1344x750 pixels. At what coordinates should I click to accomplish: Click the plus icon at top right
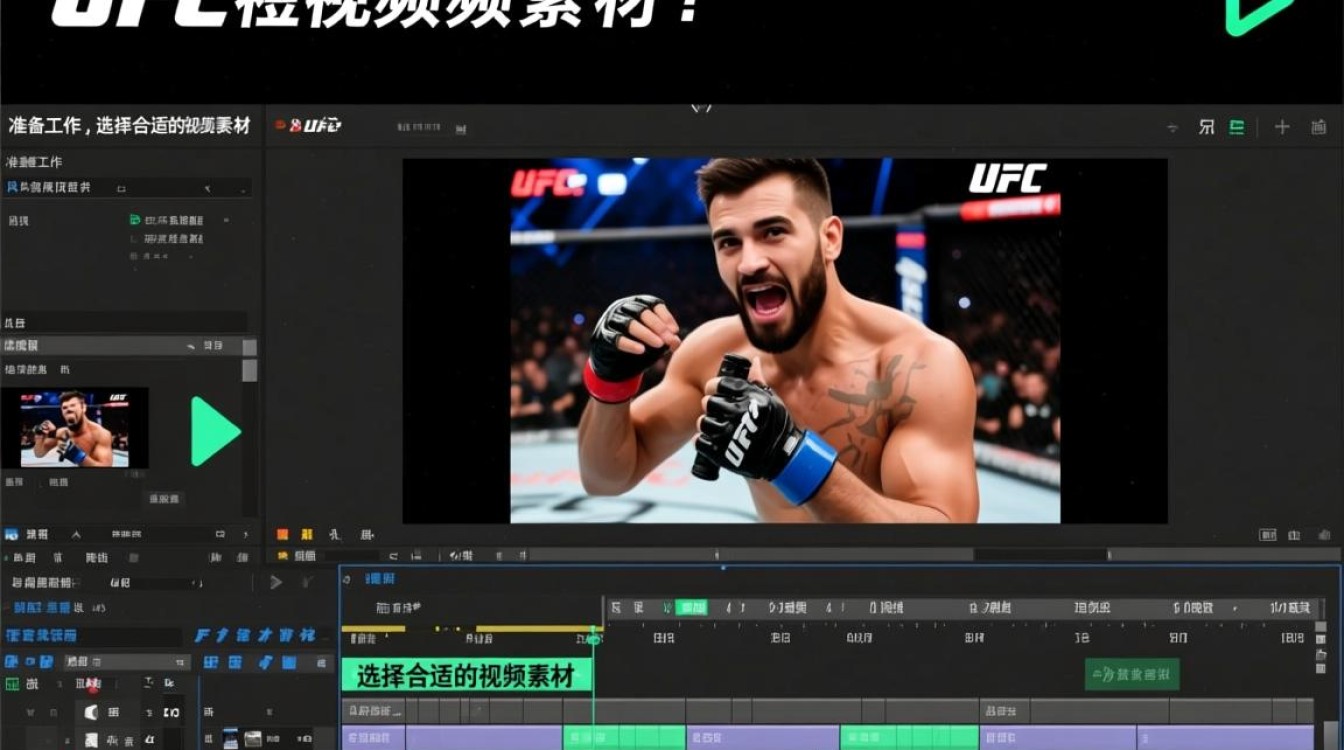coord(1282,127)
